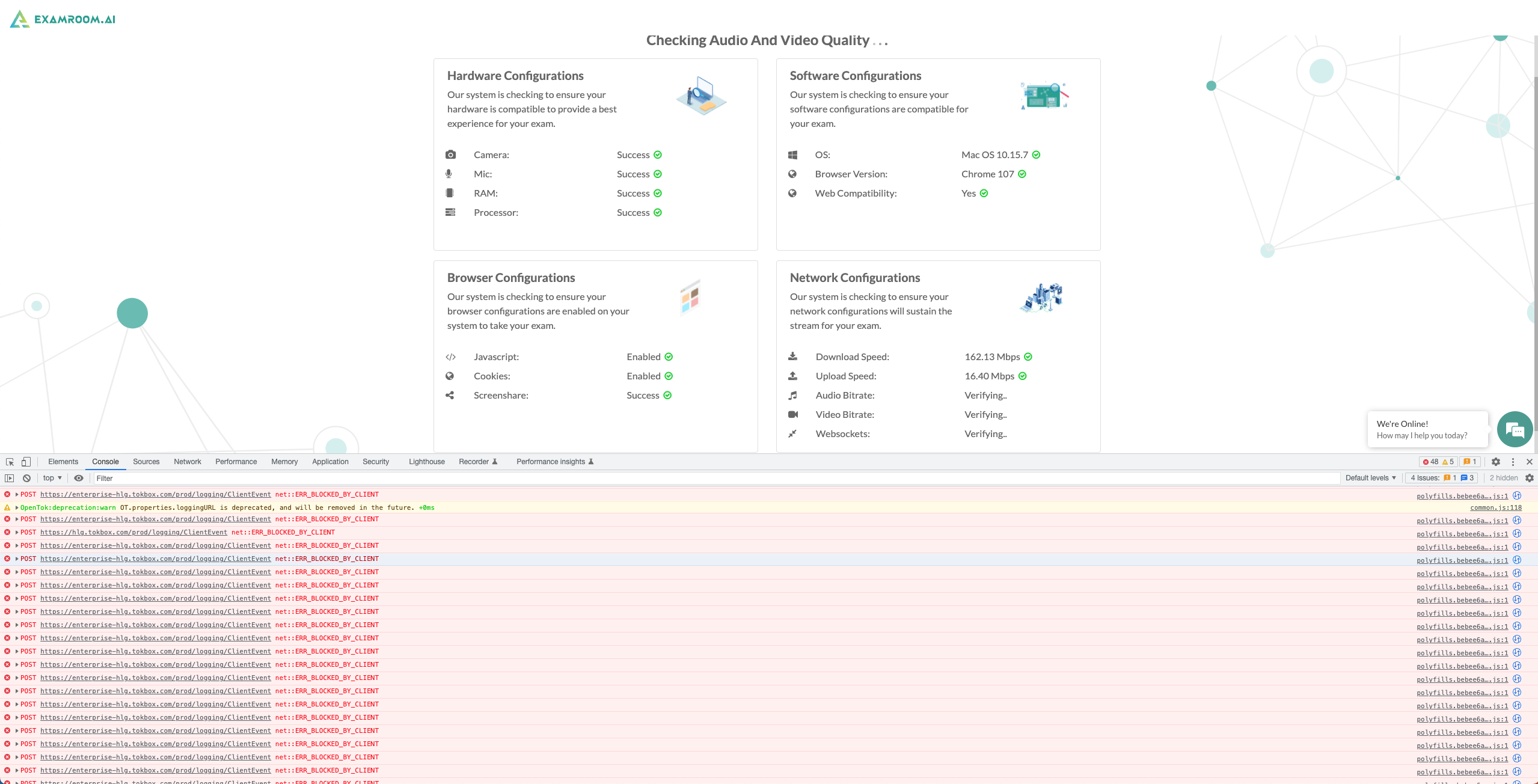Toggle the console sidebar panel
This screenshot has width=1538, height=784.
point(10,478)
